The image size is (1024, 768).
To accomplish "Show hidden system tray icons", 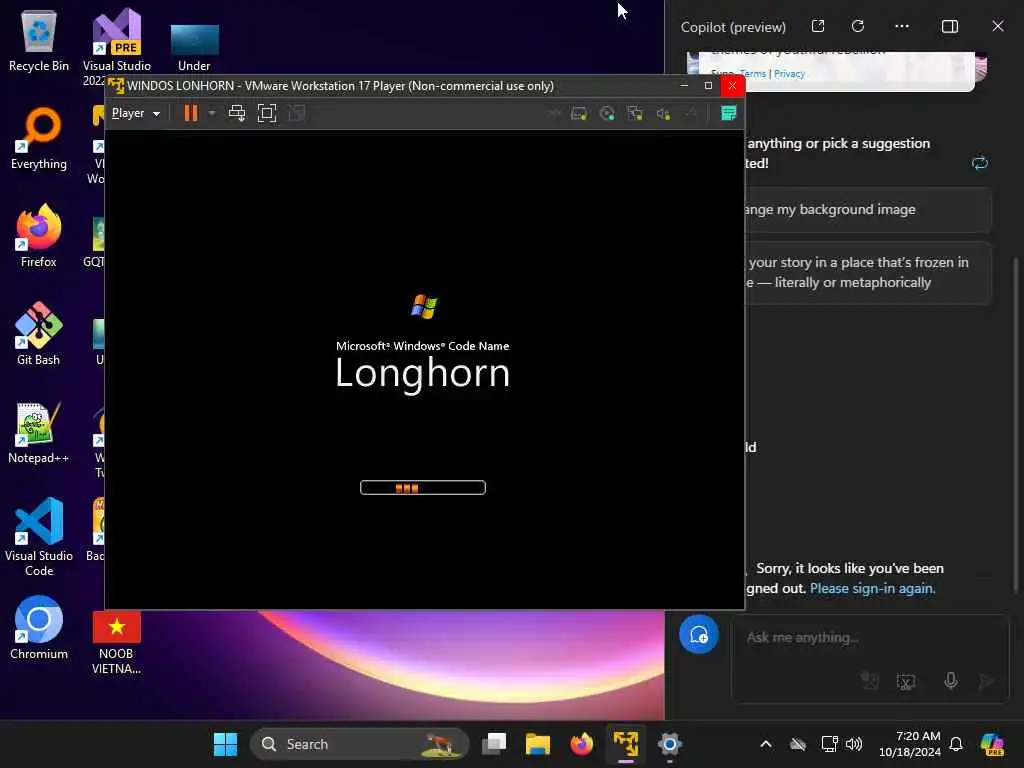I will pos(766,744).
